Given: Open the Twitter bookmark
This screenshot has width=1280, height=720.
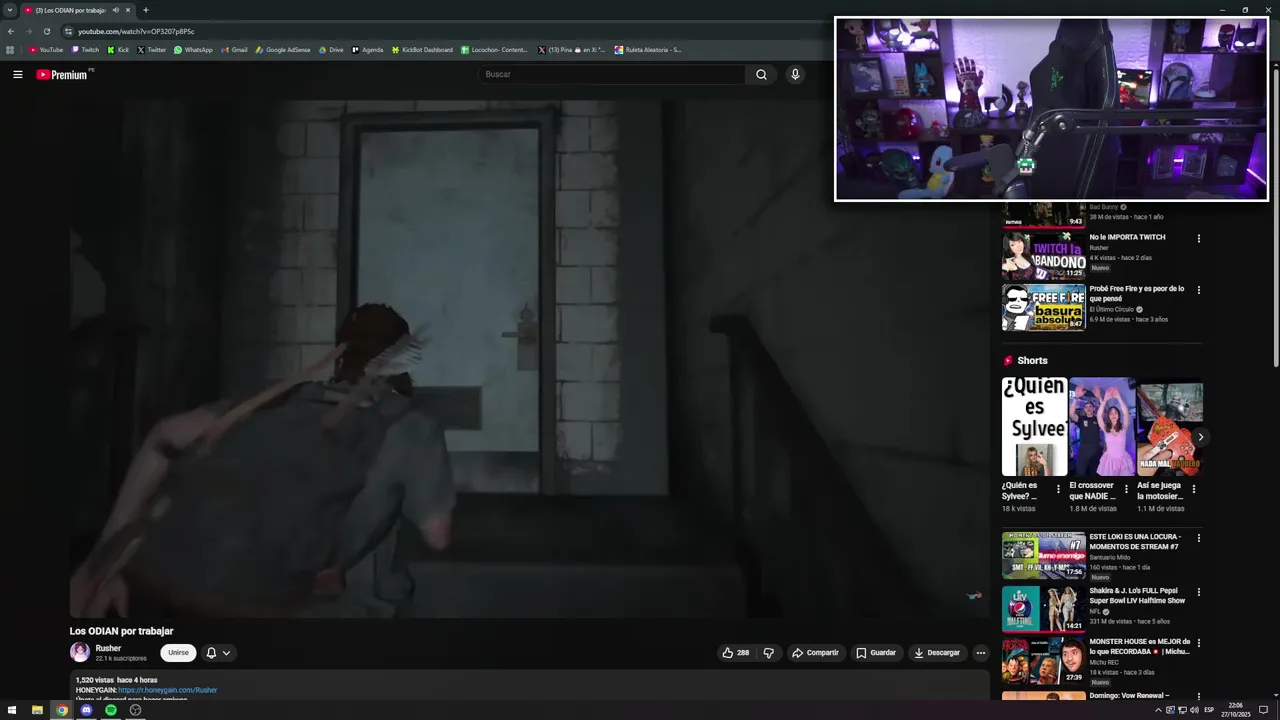Looking at the screenshot, I should tap(152, 50).
